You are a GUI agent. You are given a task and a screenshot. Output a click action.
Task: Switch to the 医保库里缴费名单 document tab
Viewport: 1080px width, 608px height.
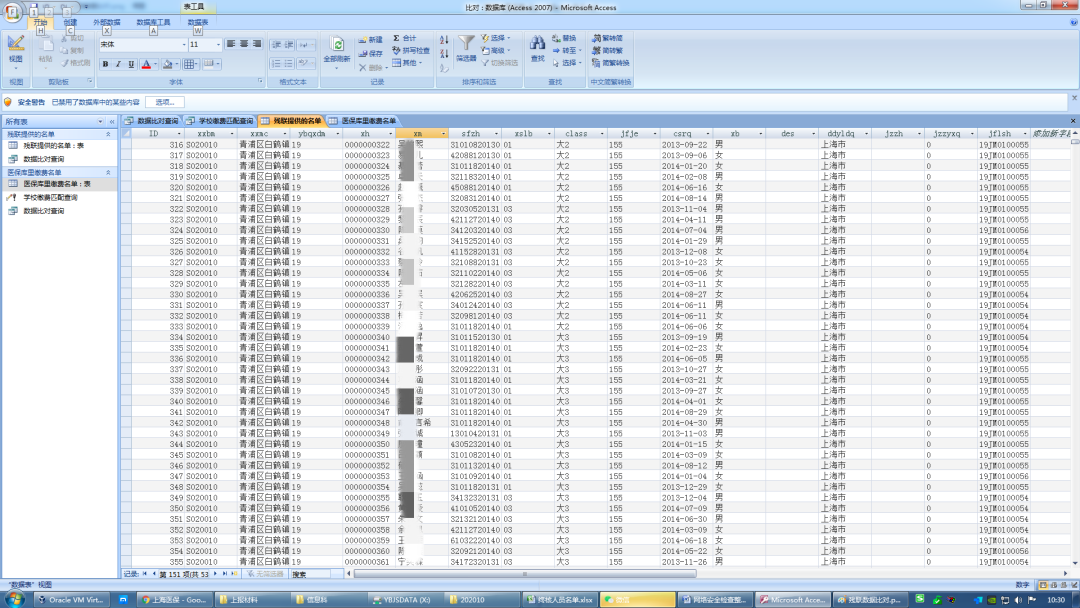[x=368, y=120]
